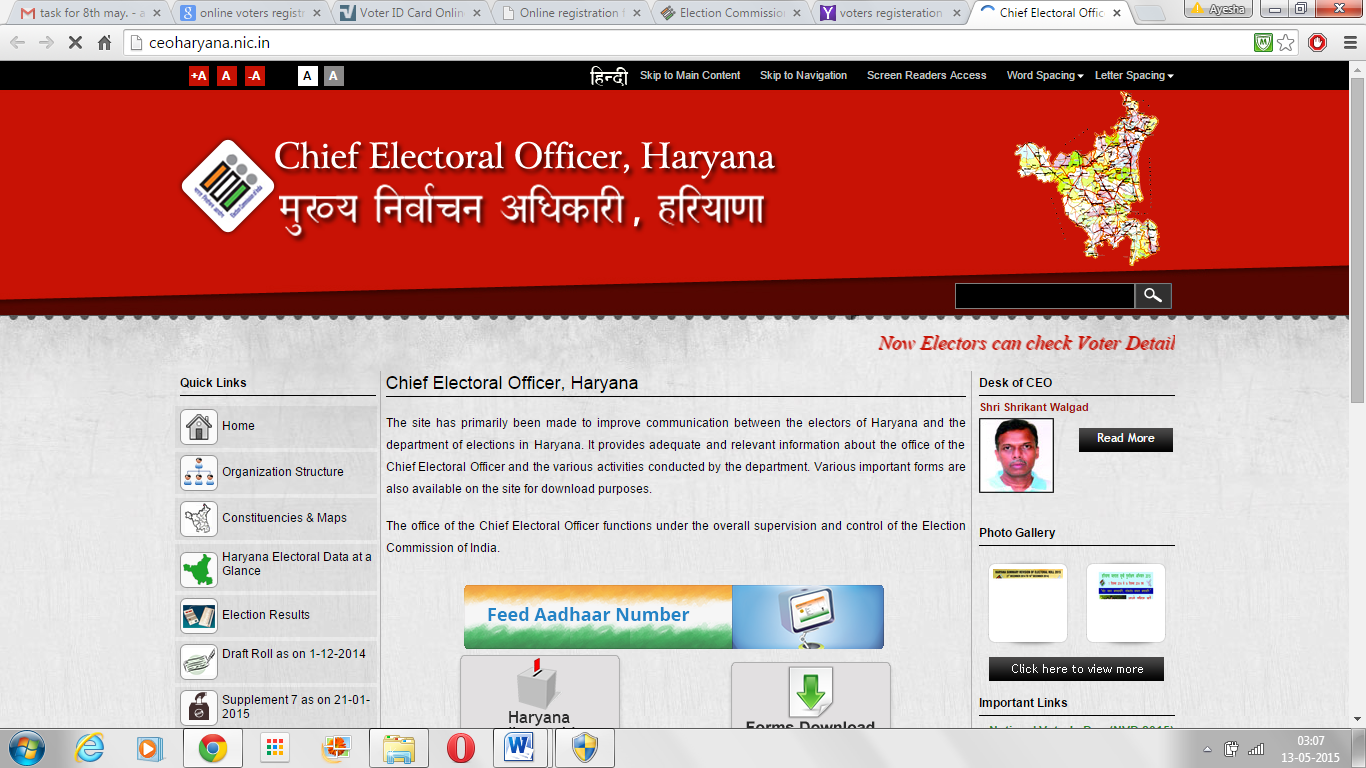Click the Shri Shrikant Walgad name link
Viewport: 1366px width, 768px height.
tap(1034, 407)
